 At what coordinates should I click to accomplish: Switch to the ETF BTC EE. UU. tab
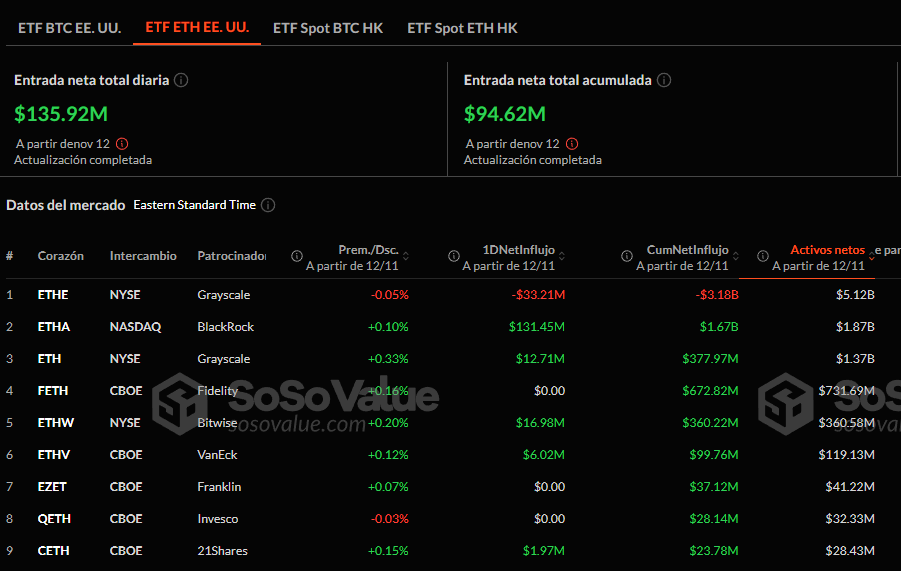point(70,28)
